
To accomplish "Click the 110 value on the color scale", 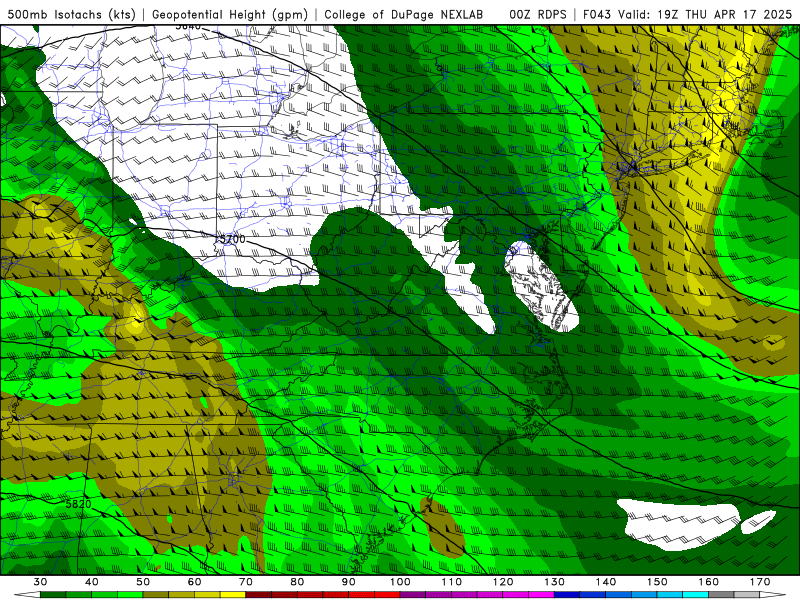I will click(x=452, y=582).
